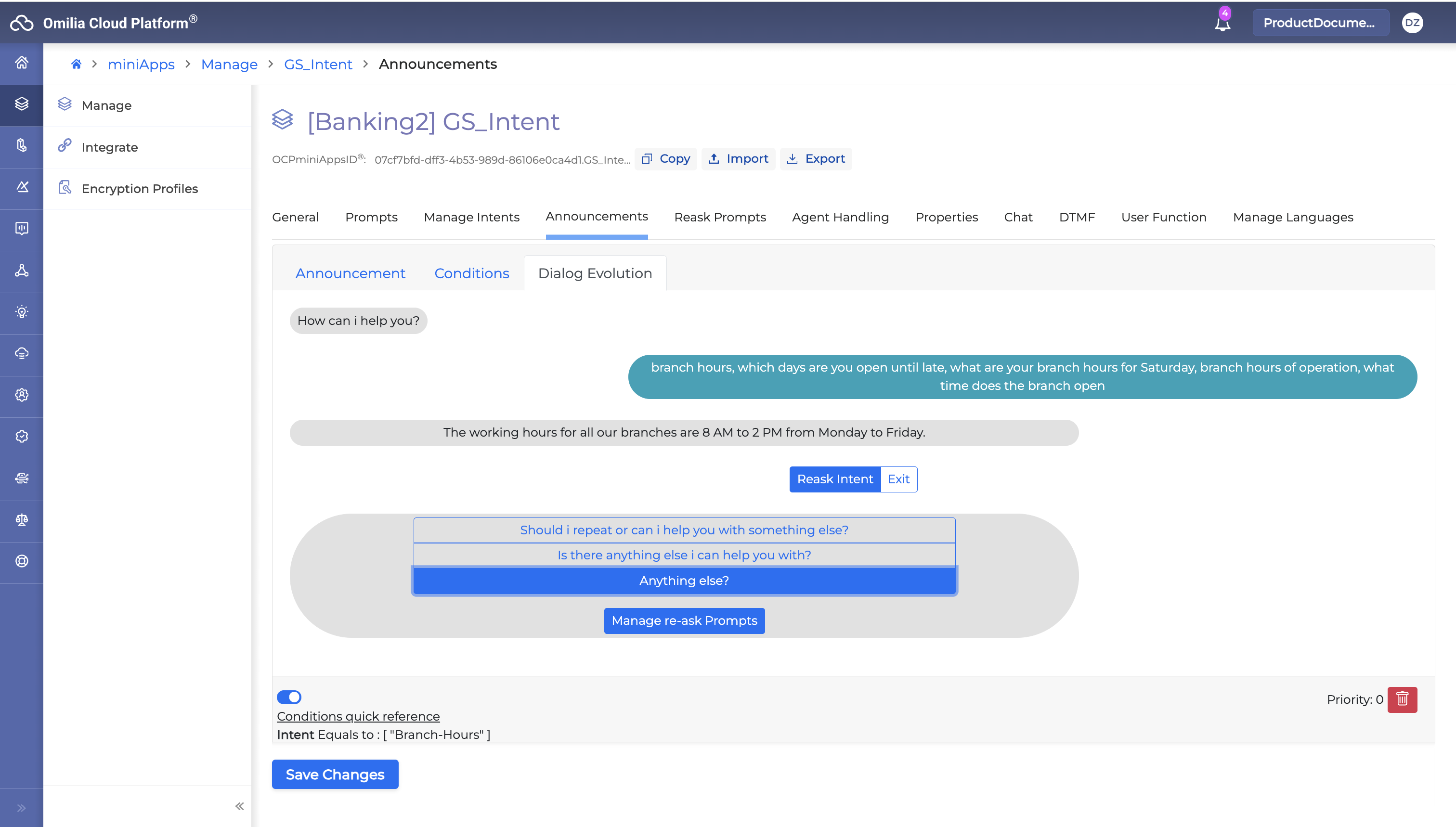The height and width of the screenshot is (827, 1456).
Task: Select the Exit option toggle
Action: [x=898, y=479]
